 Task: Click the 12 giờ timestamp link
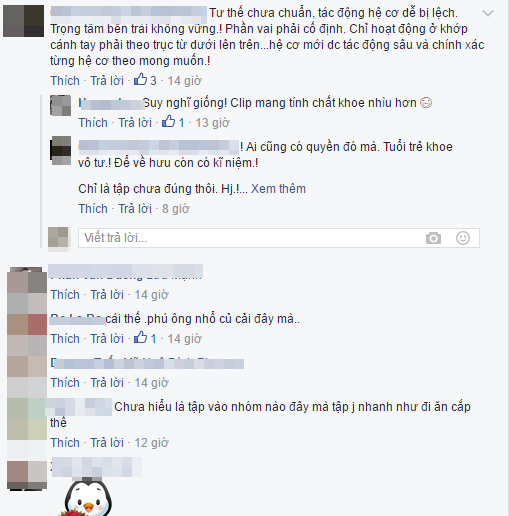click(x=151, y=442)
